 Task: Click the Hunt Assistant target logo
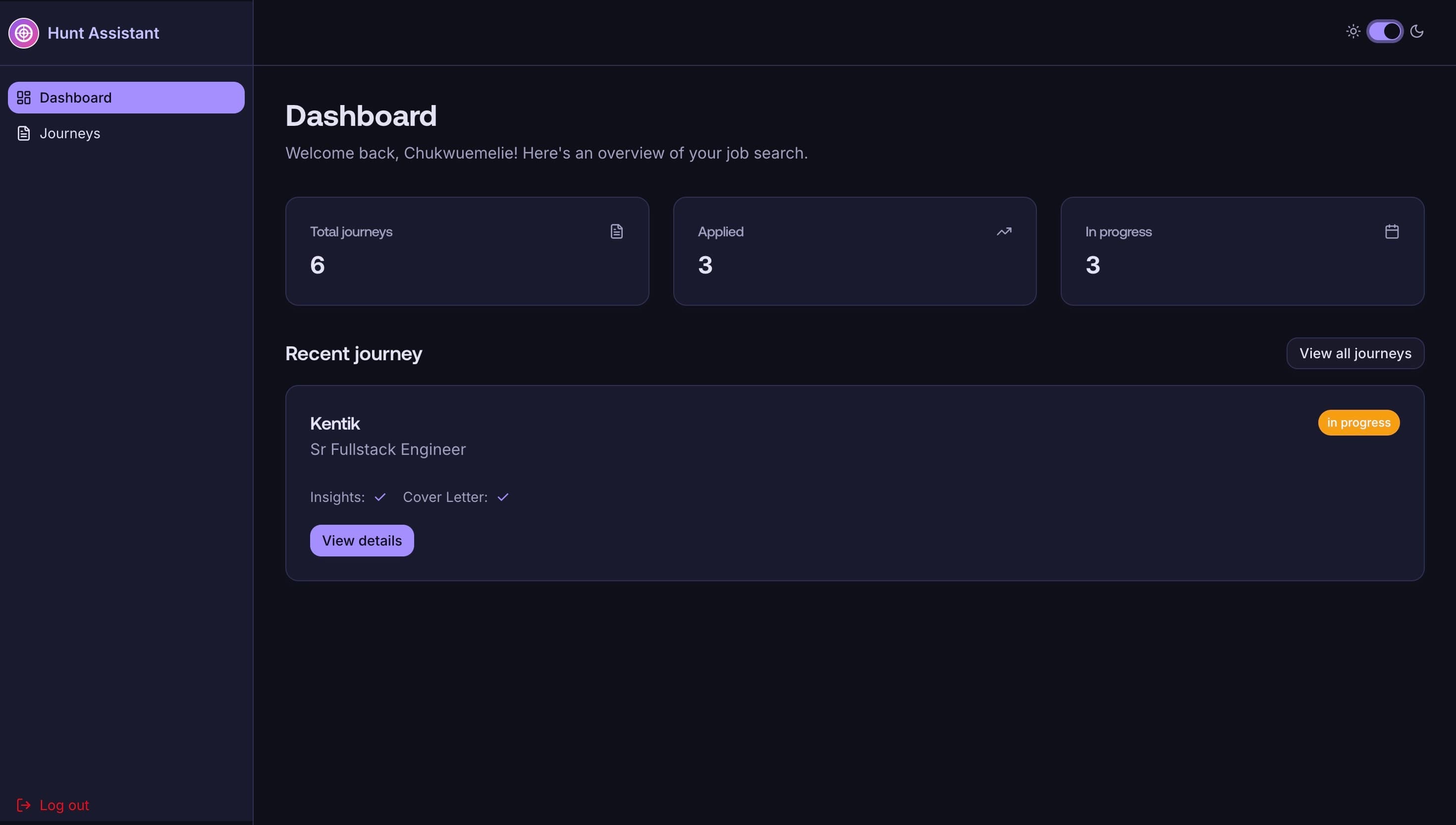click(23, 33)
